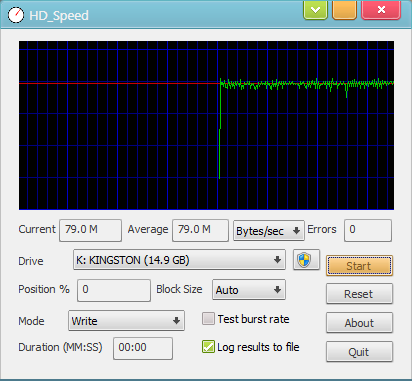Click the Reset button

(359, 294)
